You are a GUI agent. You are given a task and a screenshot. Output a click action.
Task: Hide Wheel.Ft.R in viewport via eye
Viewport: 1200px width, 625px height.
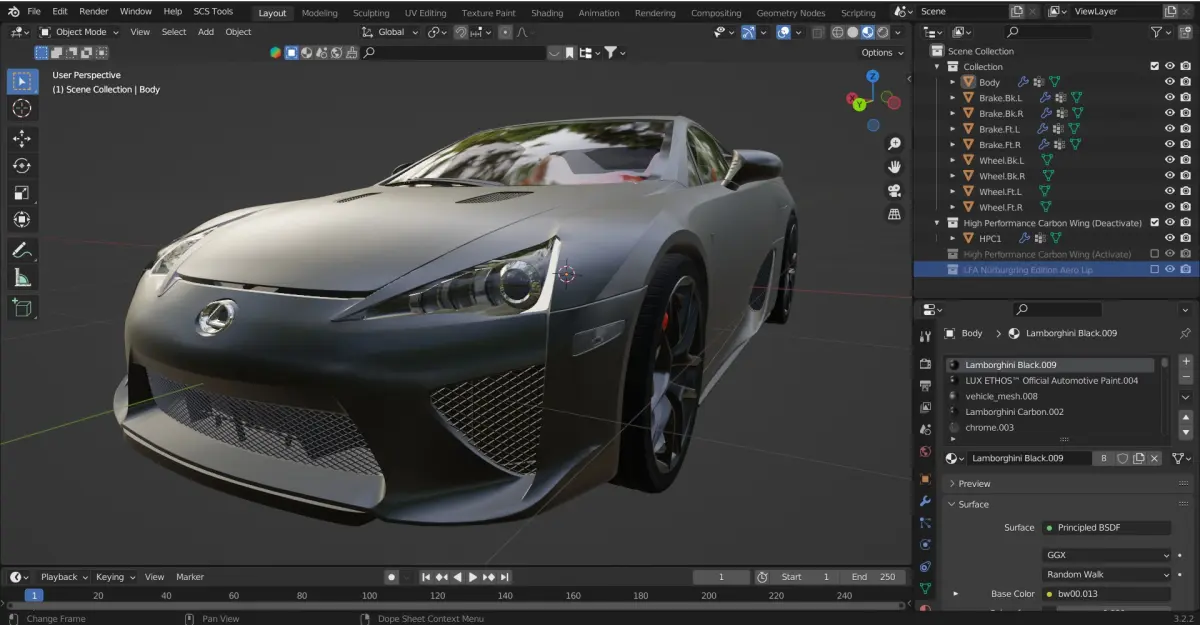click(1170, 207)
